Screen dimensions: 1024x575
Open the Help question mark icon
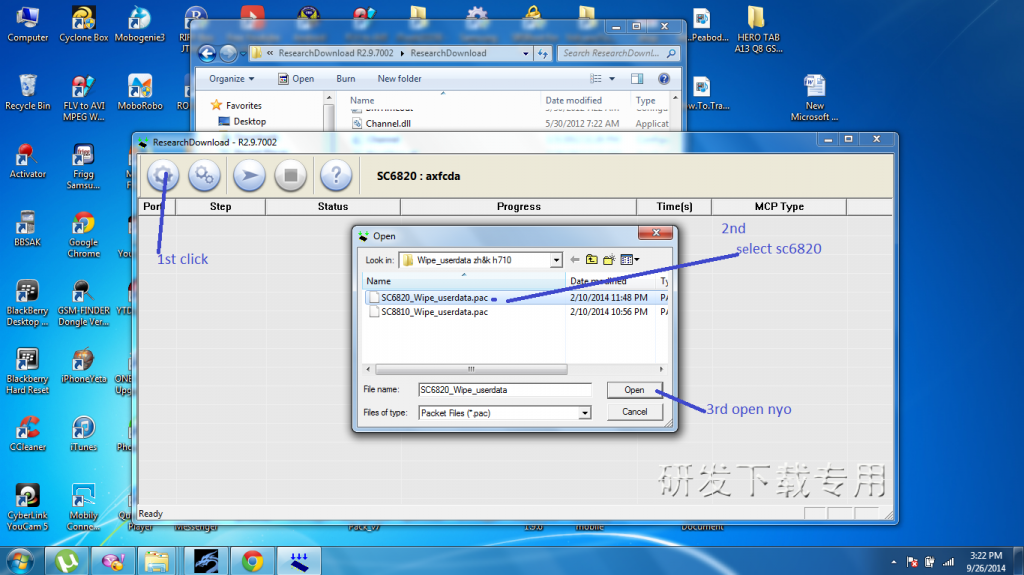coord(336,175)
